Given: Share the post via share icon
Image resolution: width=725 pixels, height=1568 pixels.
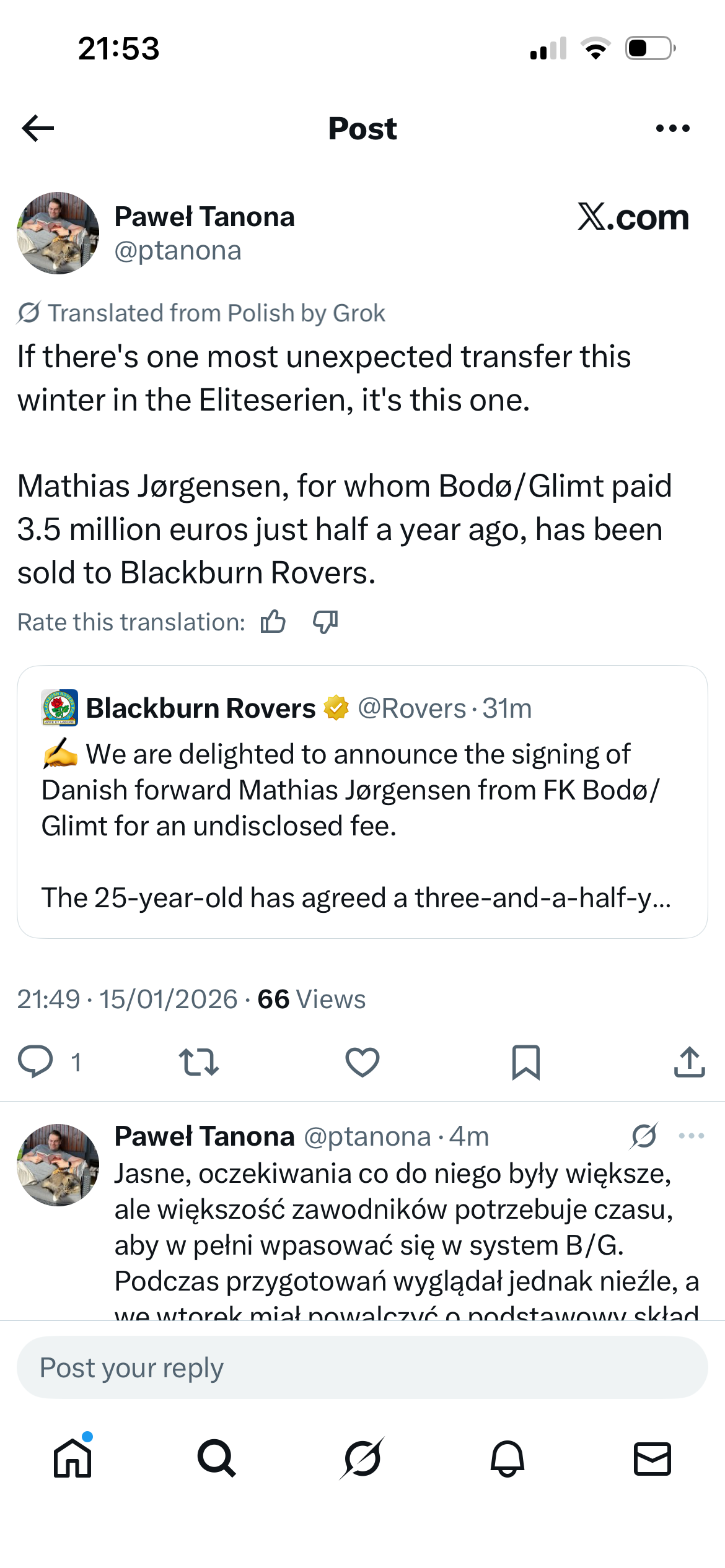Looking at the screenshot, I should pos(689,1062).
